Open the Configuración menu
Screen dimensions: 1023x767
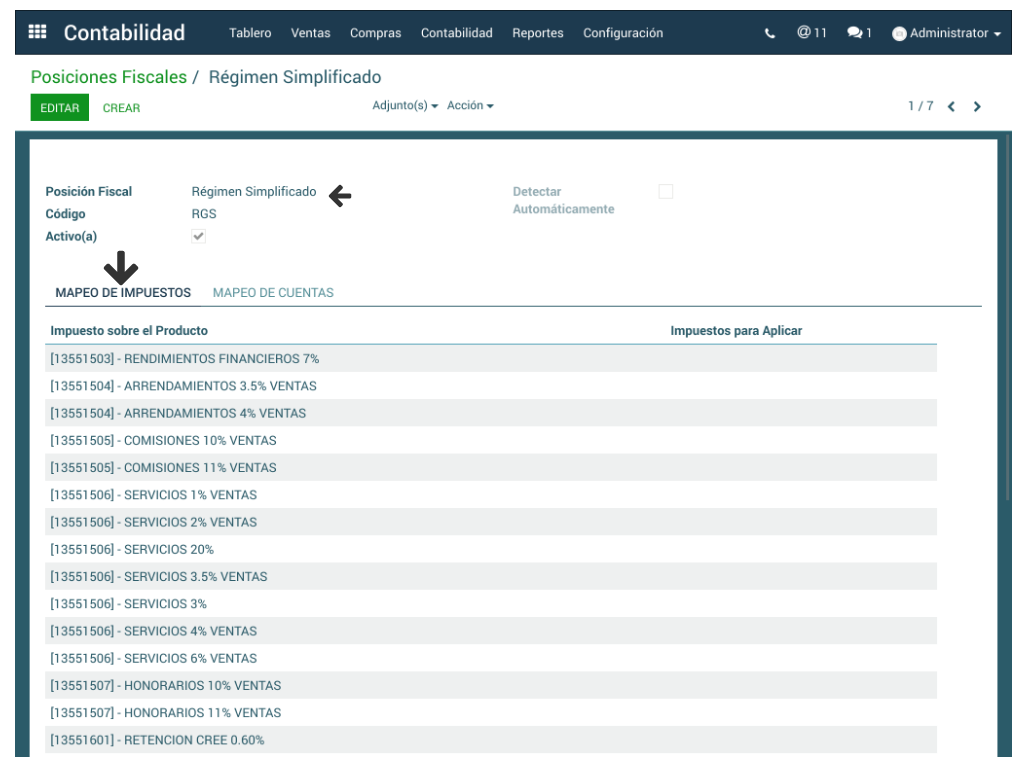coord(622,33)
